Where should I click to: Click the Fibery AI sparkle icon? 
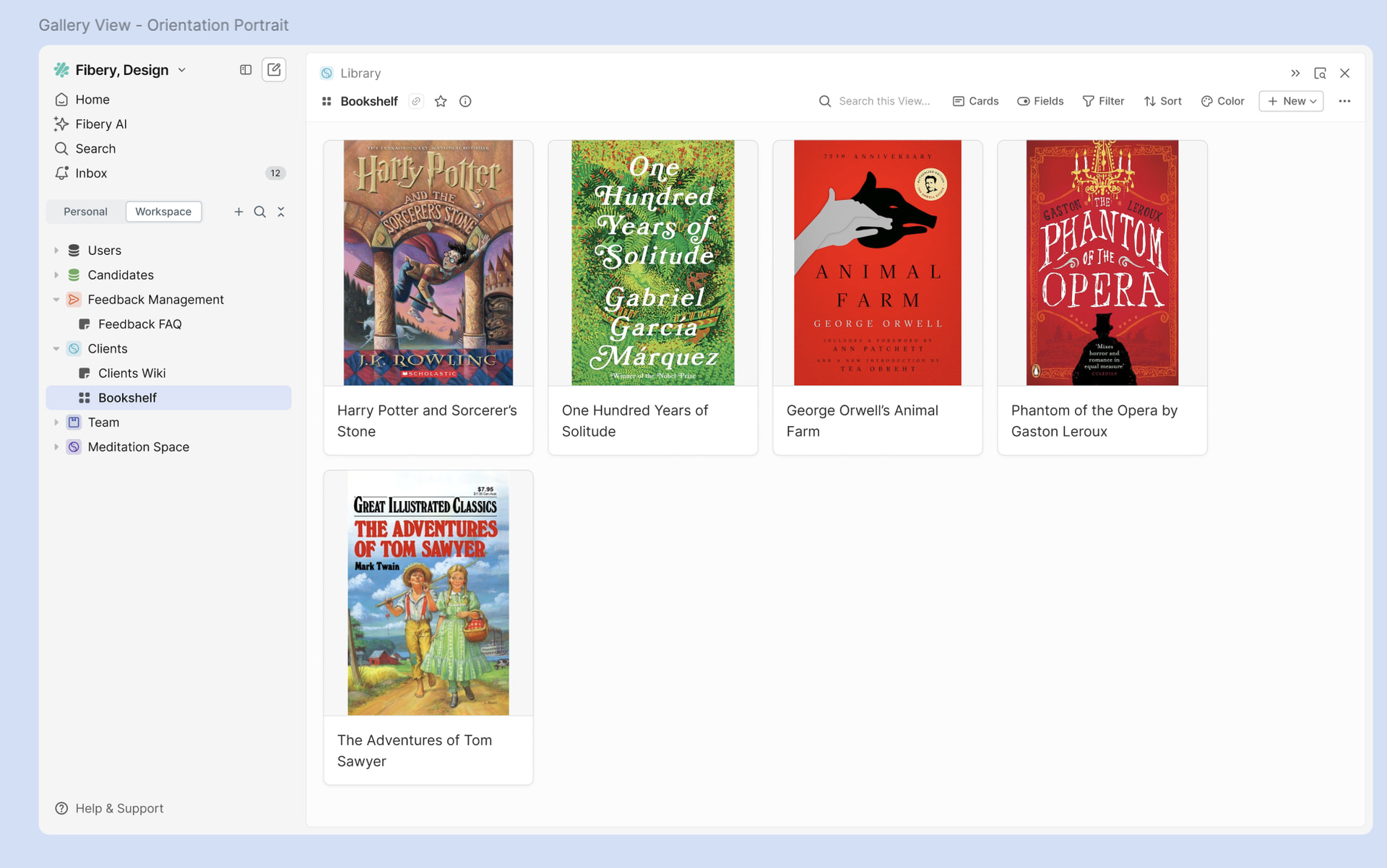tap(61, 124)
